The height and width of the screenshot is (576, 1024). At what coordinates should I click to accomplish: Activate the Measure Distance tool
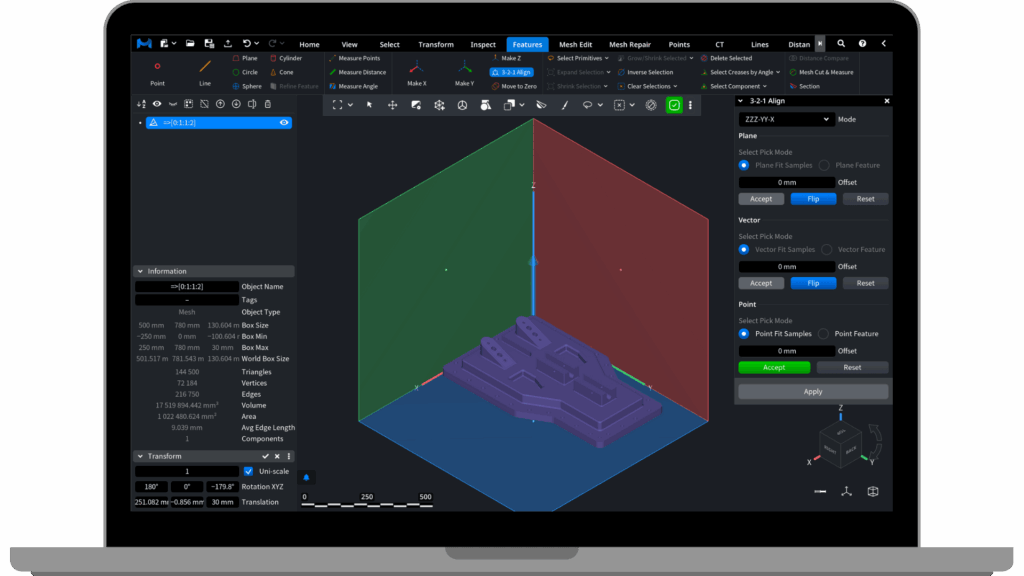(356, 72)
